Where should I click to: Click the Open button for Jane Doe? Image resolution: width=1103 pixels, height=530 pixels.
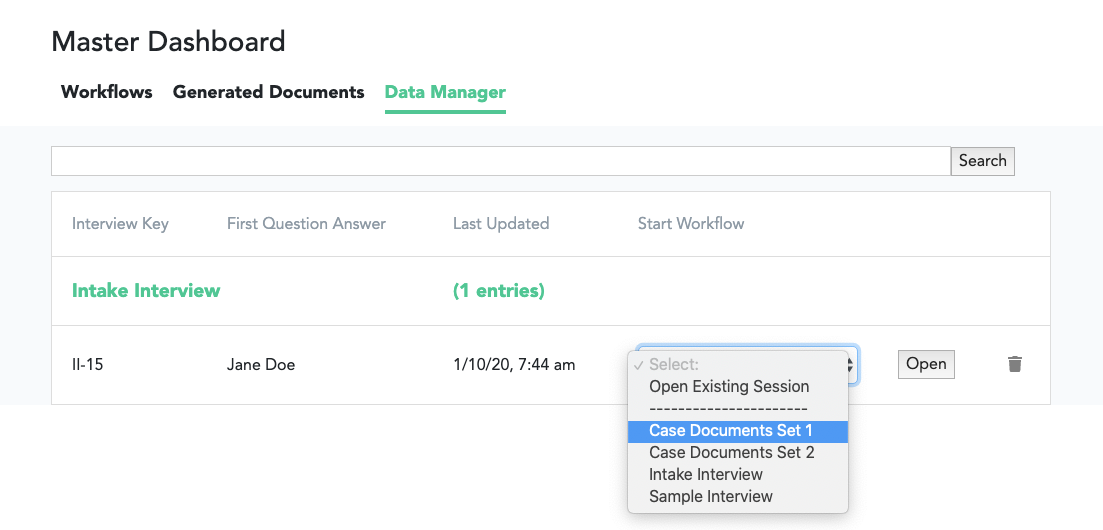926,364
